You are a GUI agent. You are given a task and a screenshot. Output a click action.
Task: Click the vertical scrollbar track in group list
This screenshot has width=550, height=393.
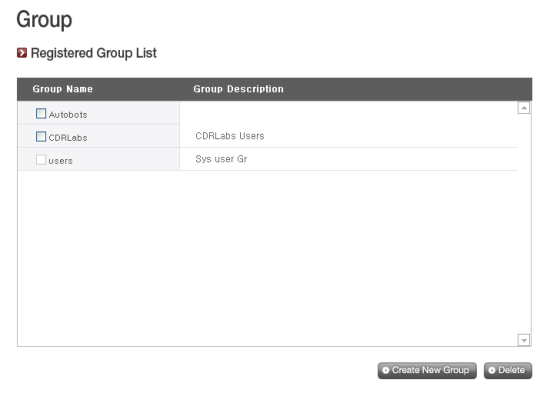[524, 224]
